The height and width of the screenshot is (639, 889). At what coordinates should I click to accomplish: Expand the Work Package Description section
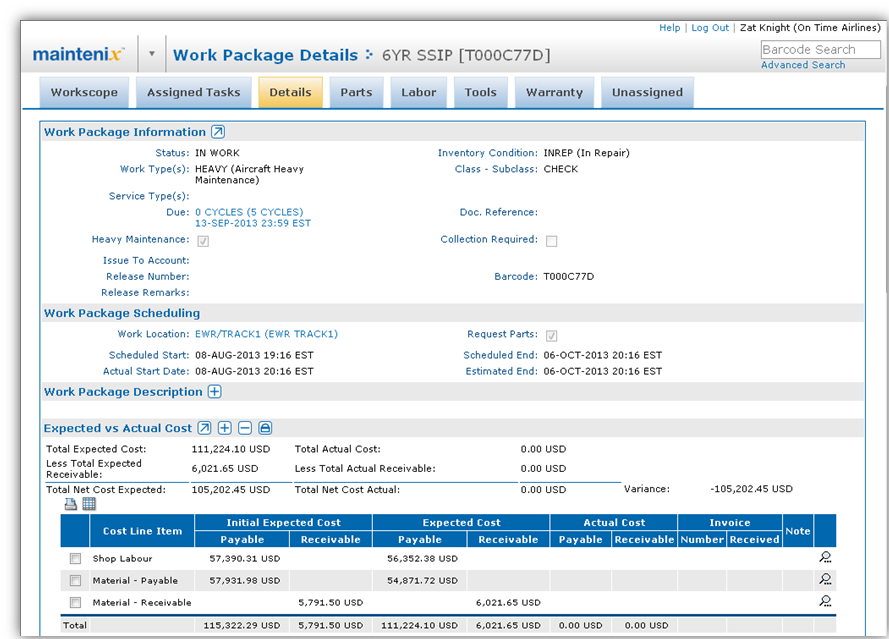(215, 392)
